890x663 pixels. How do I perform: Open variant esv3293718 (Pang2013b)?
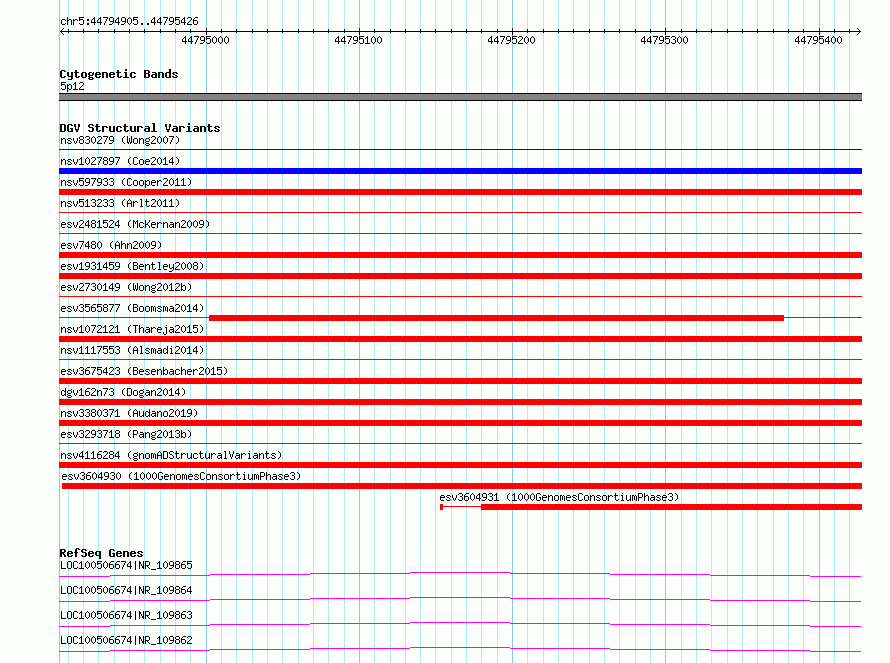(x=126, y=434)
